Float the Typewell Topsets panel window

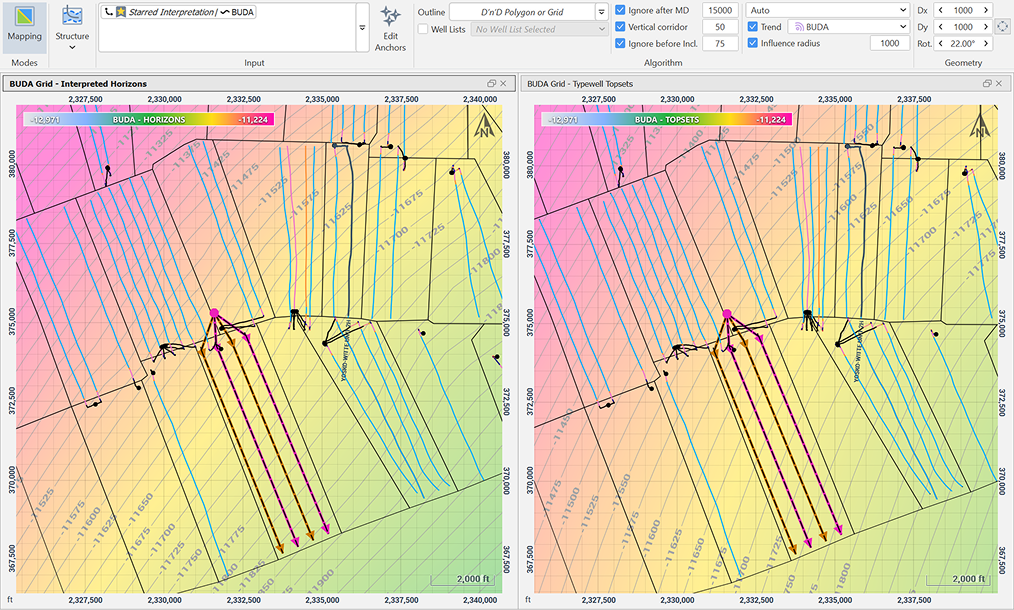[987, 83]
